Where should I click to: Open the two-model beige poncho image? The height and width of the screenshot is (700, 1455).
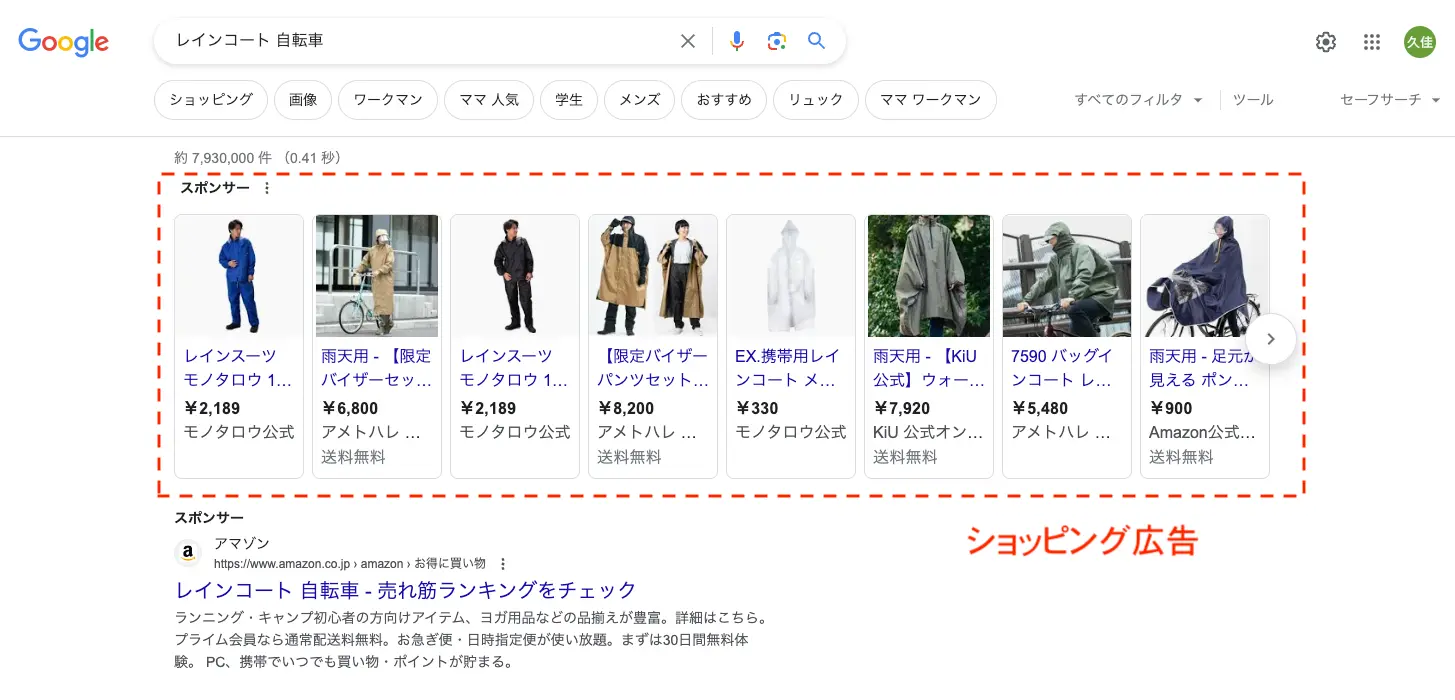coord(653,276)
